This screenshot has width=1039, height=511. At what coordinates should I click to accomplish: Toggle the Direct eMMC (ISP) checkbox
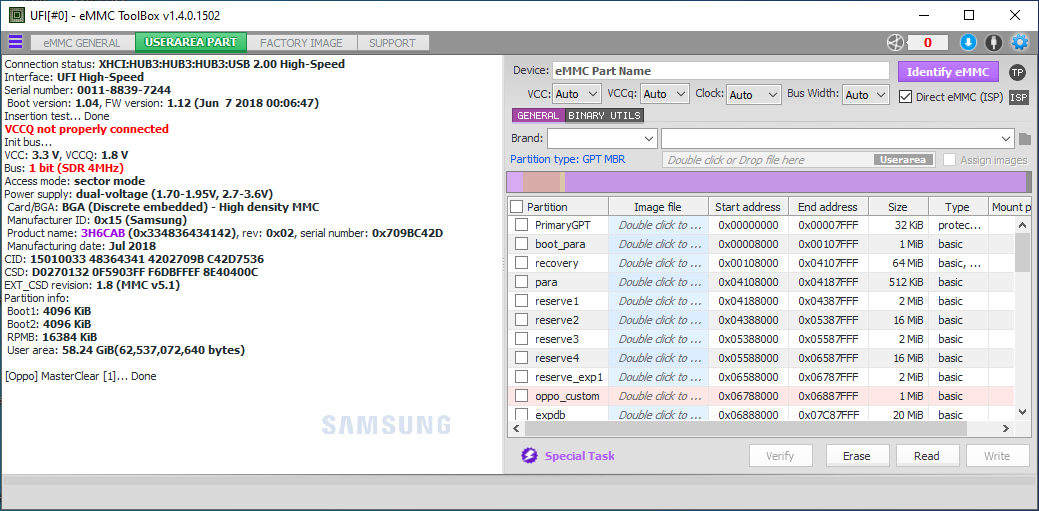[905, 97]
